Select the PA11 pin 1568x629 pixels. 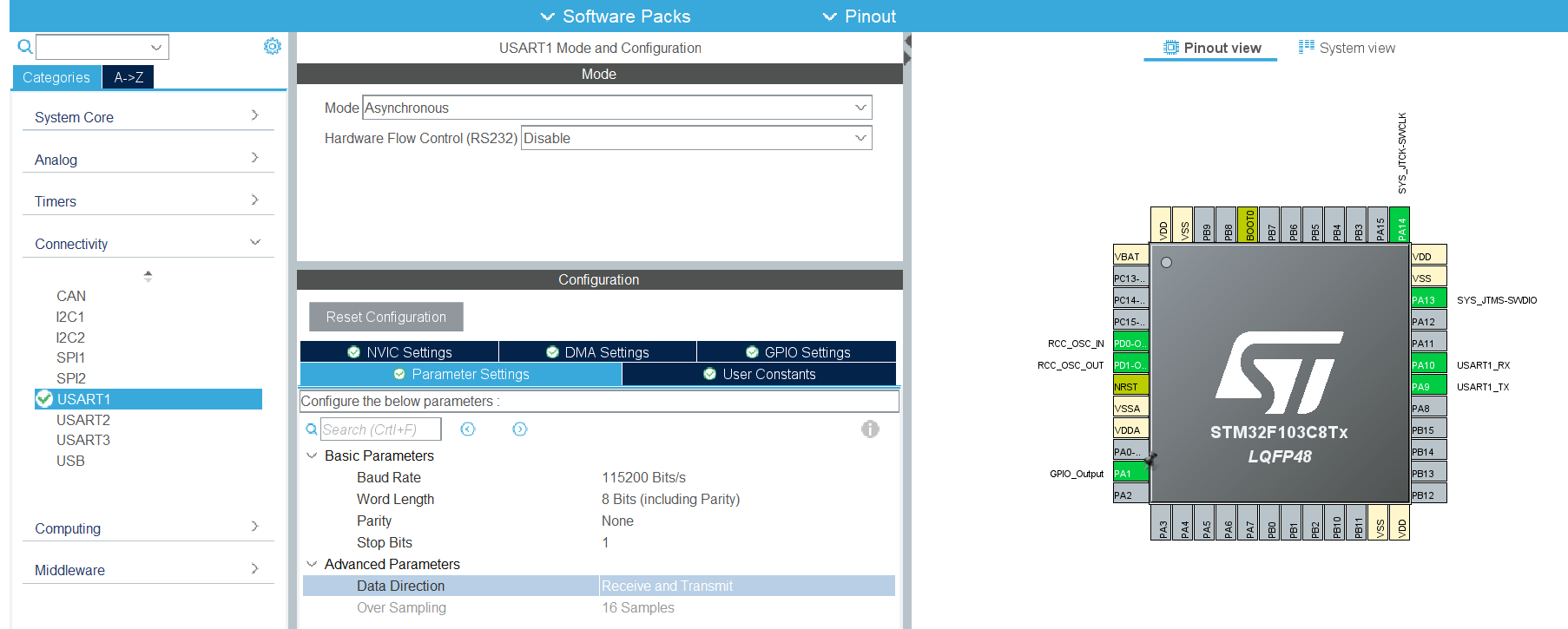click(1428, 343)
